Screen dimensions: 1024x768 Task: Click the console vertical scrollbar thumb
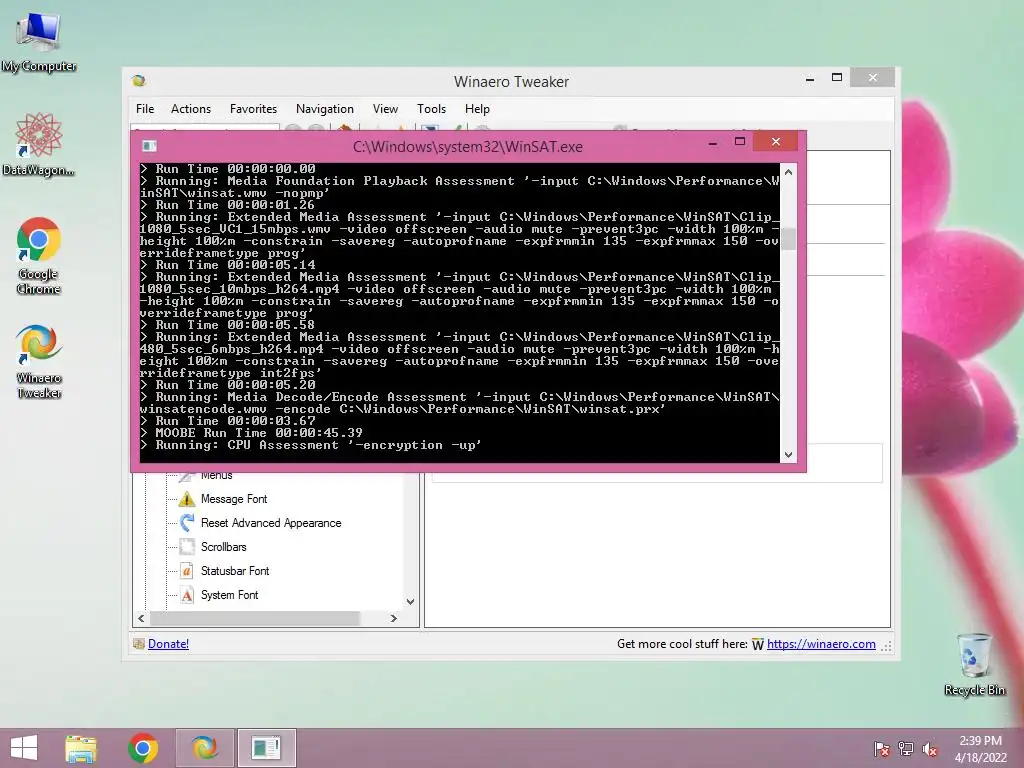(x=789, y=238)
